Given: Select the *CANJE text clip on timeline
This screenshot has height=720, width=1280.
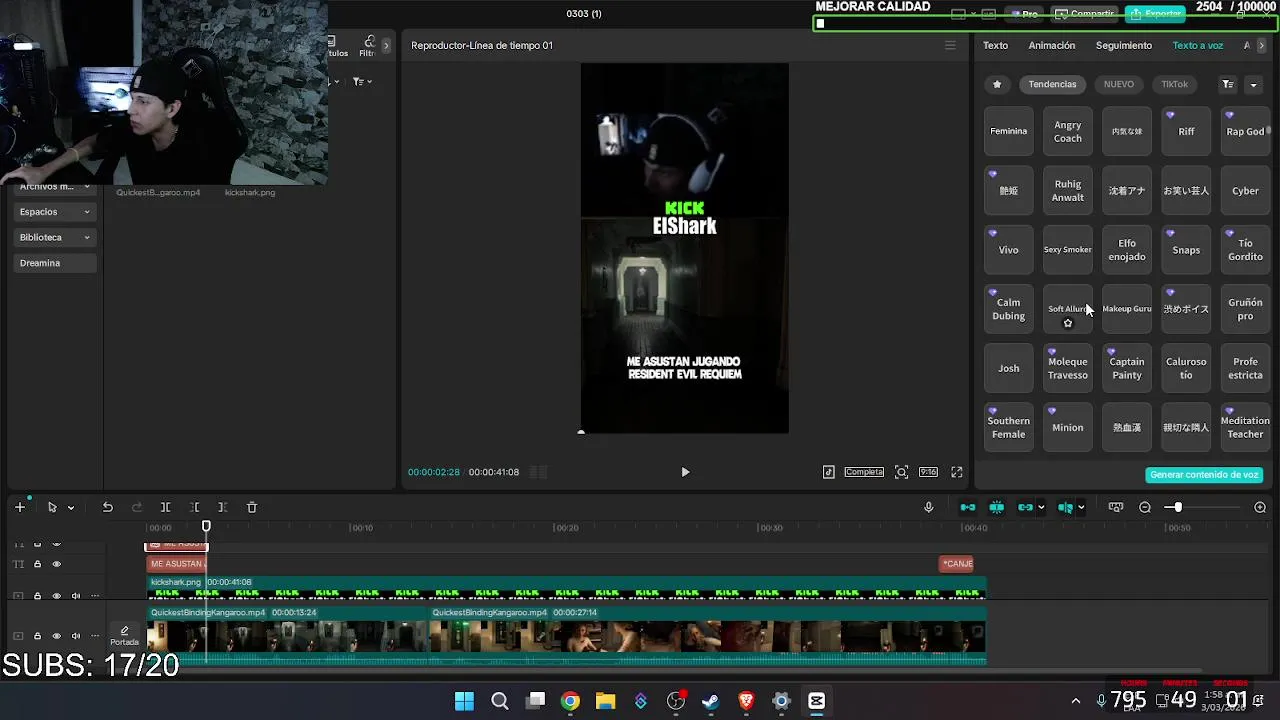Looking at the screenshot, I should pyautogui.click(x=957, y=564).
